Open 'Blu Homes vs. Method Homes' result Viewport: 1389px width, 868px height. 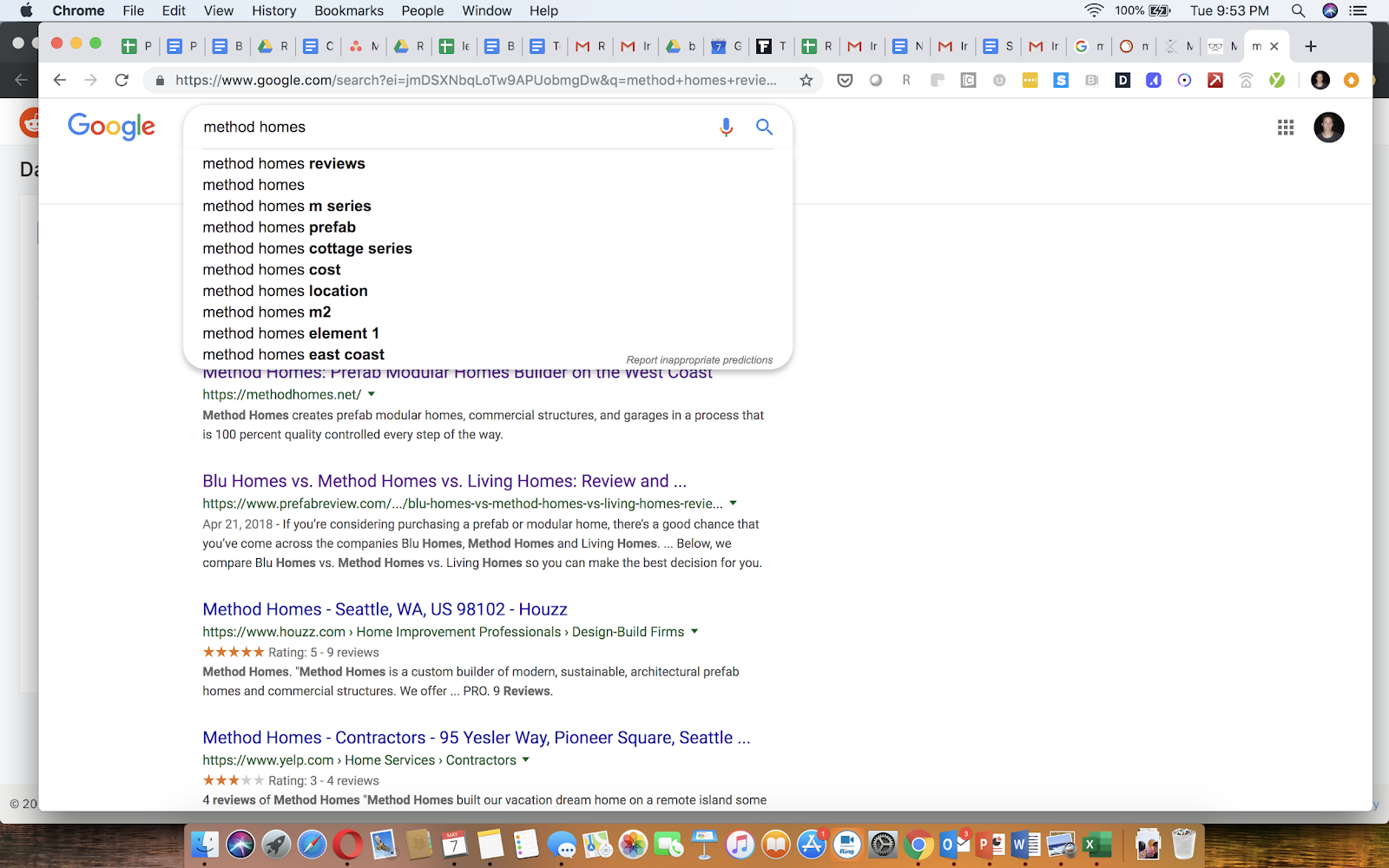[444, 481]
